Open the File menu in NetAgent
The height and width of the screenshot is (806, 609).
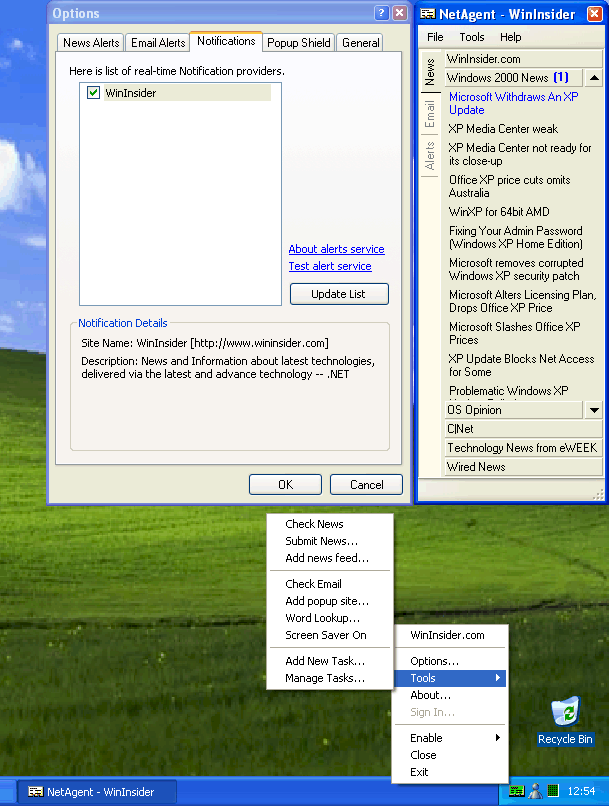[x=435, y=37]
